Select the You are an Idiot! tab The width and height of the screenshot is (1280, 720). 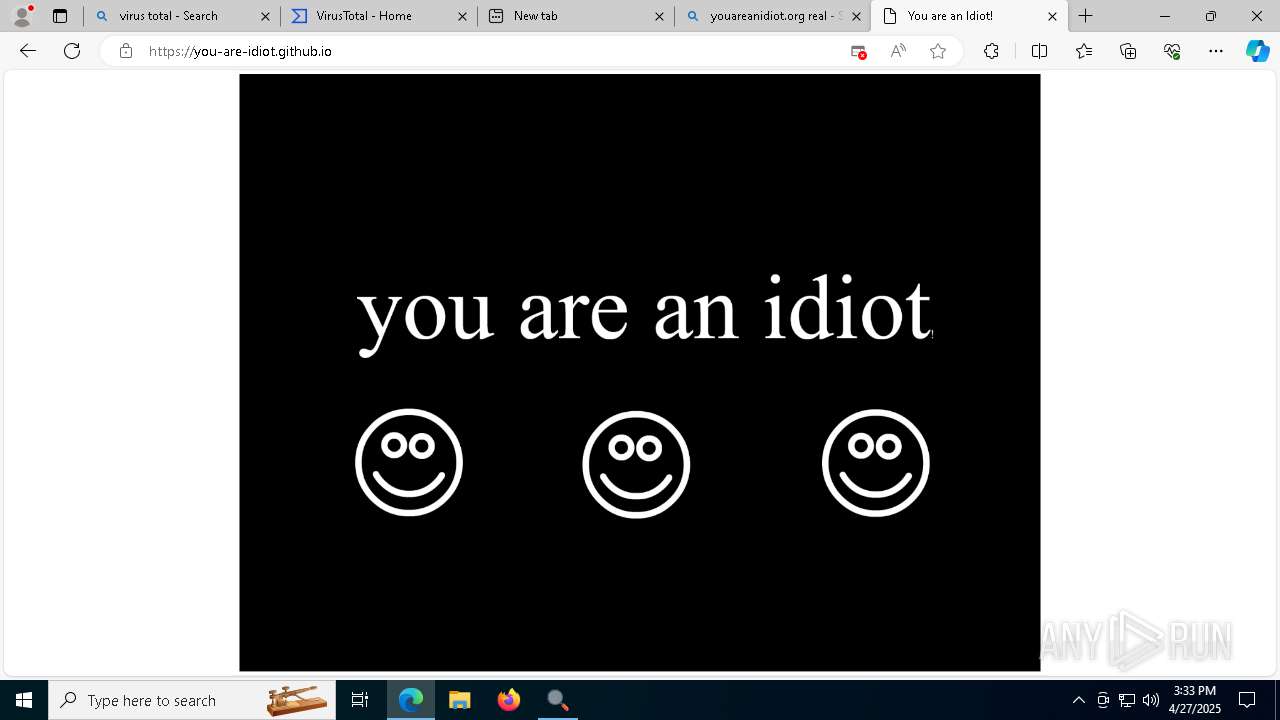click(970, 16)
